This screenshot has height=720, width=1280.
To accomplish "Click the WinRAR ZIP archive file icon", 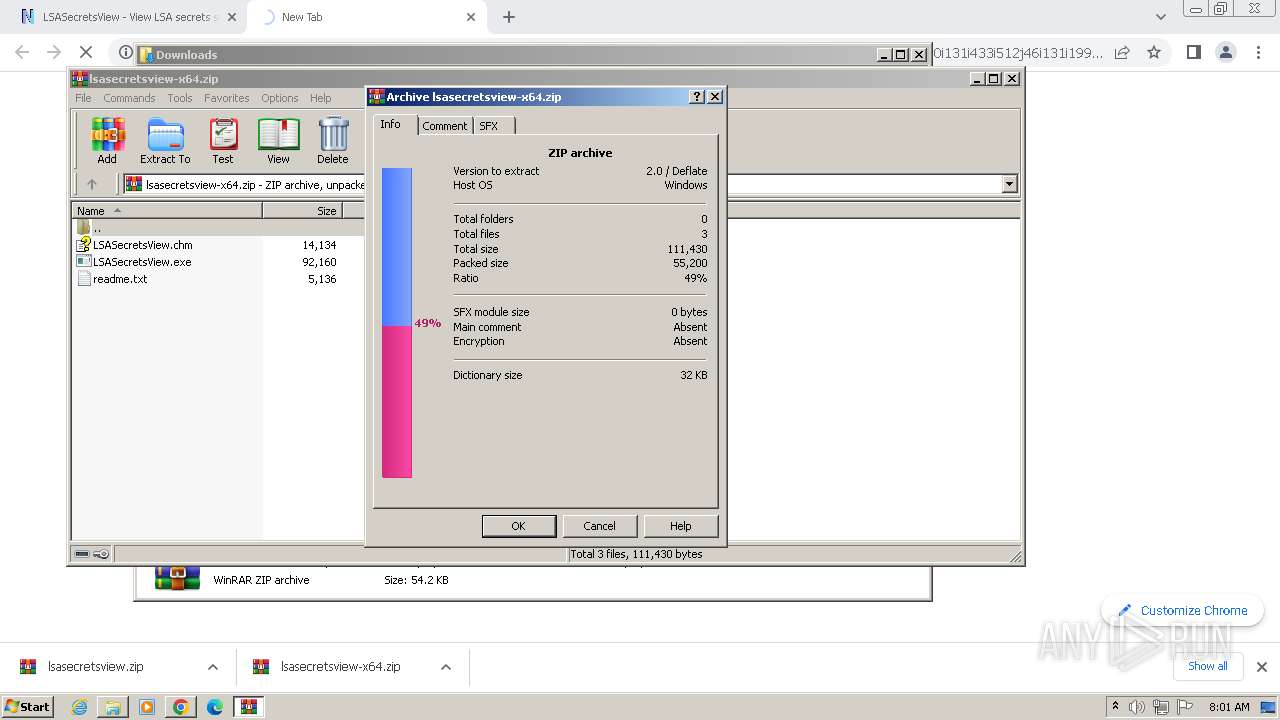I will click(177, 579).
